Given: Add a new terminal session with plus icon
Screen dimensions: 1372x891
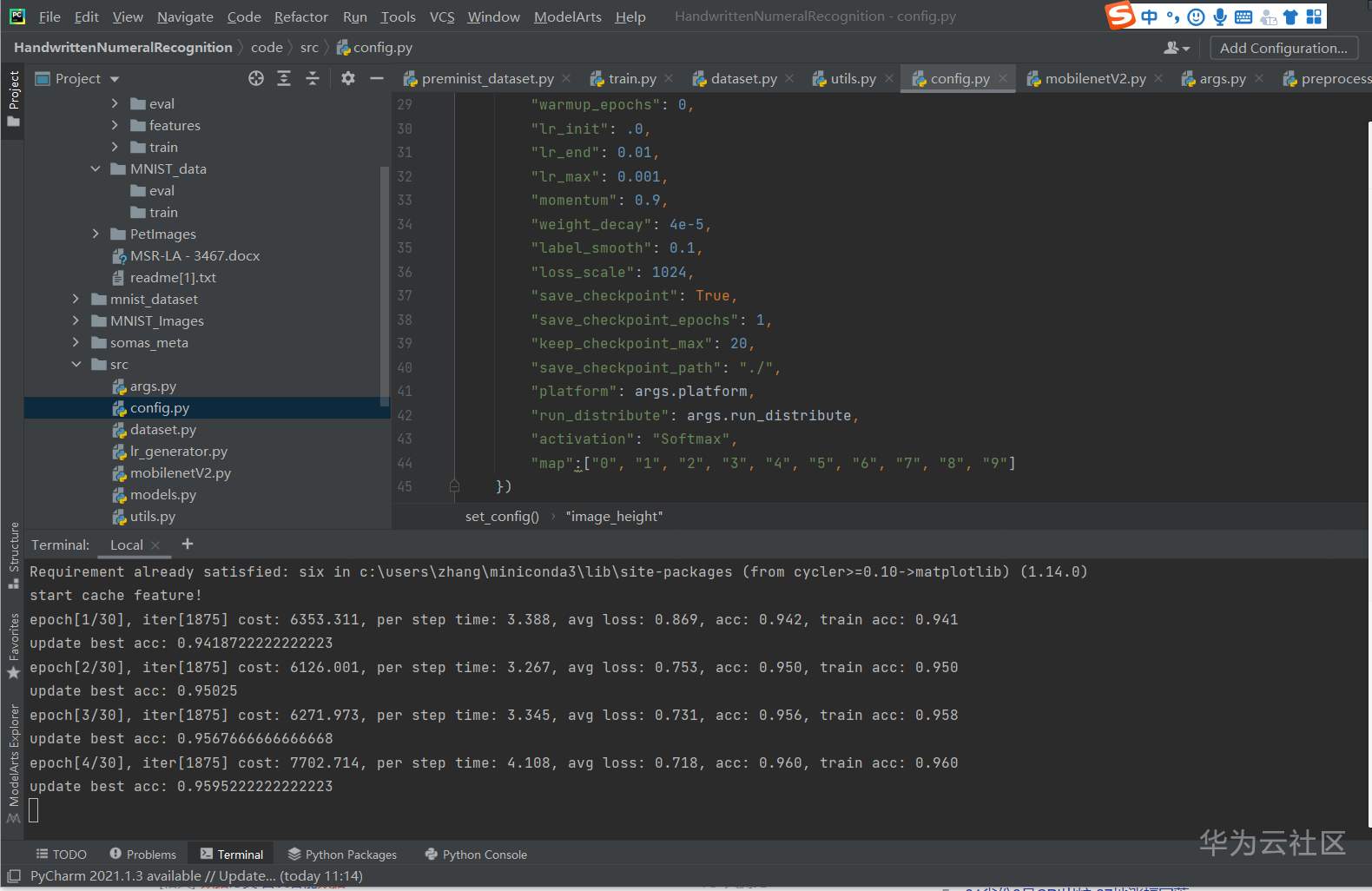Looking at the screenshot, I should (x=188, y=544).
